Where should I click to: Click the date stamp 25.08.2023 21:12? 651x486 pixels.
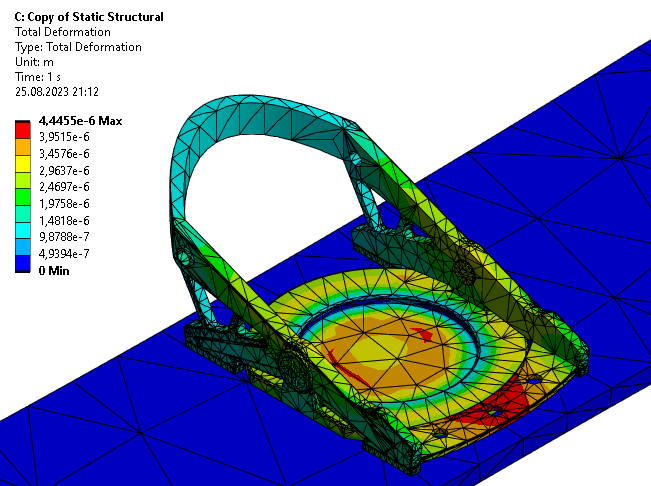coord(57,92)
